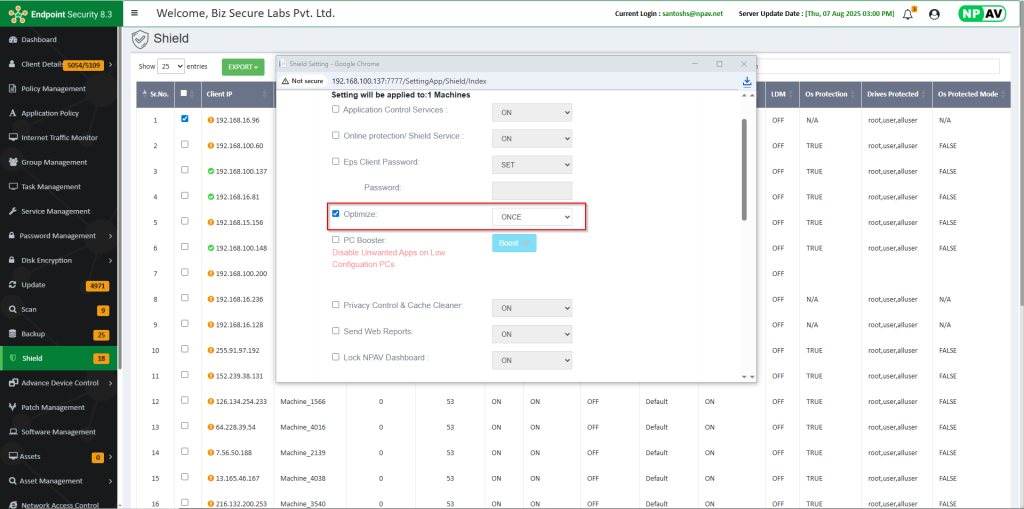The height and width of the screenshot is (509, 1024).
Task: Click the hamburger menu icon in header
Action: [134, 14]
